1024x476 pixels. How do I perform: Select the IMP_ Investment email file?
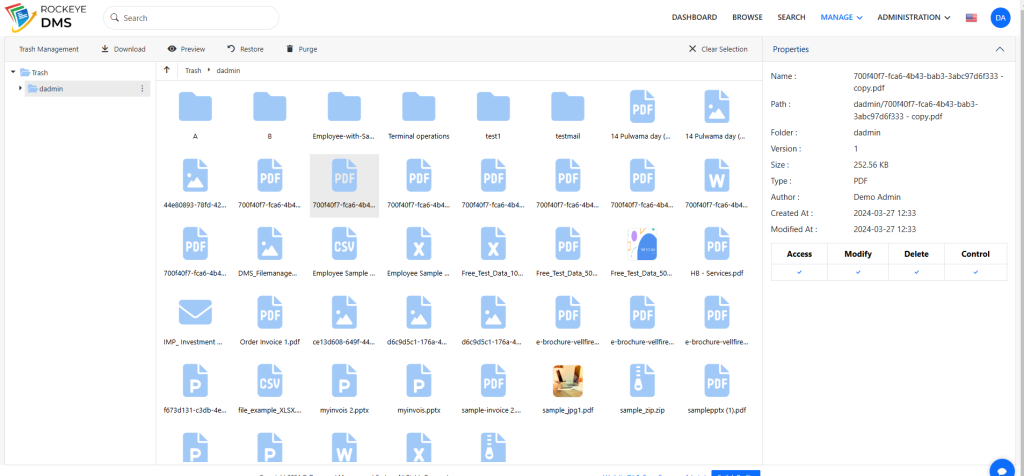[195, 321]
